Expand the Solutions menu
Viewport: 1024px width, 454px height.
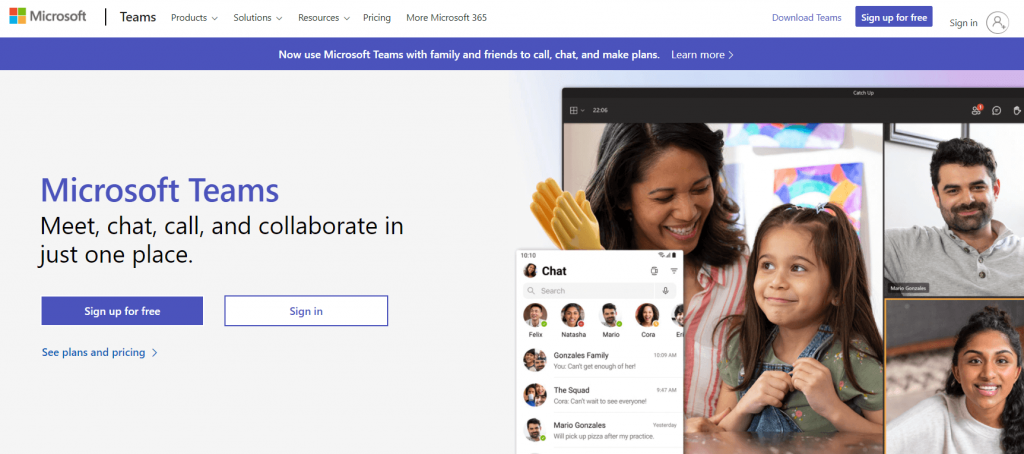(258, 18)
